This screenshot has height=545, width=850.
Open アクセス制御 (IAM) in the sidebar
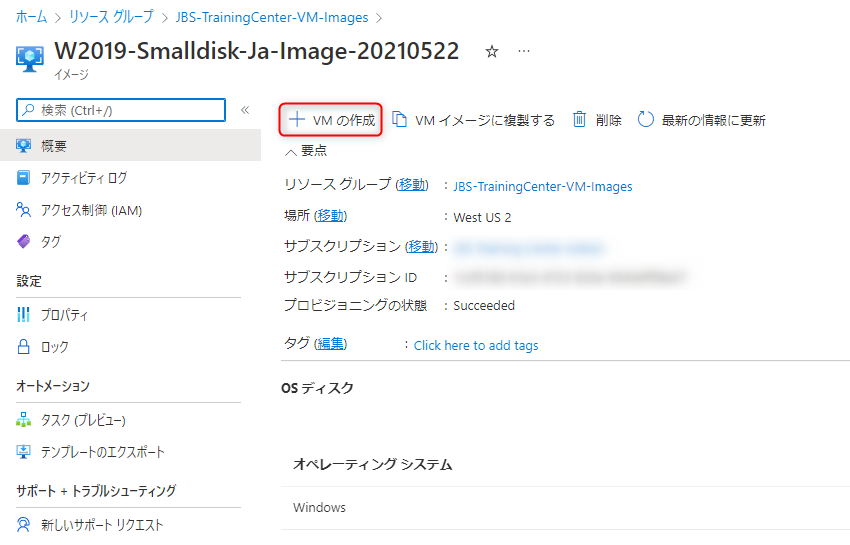pos(130,210)
